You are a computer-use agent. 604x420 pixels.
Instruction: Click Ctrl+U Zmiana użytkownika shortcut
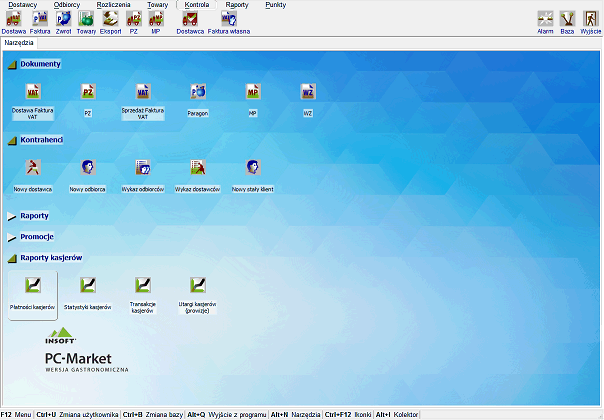click(x=77, y=415)
